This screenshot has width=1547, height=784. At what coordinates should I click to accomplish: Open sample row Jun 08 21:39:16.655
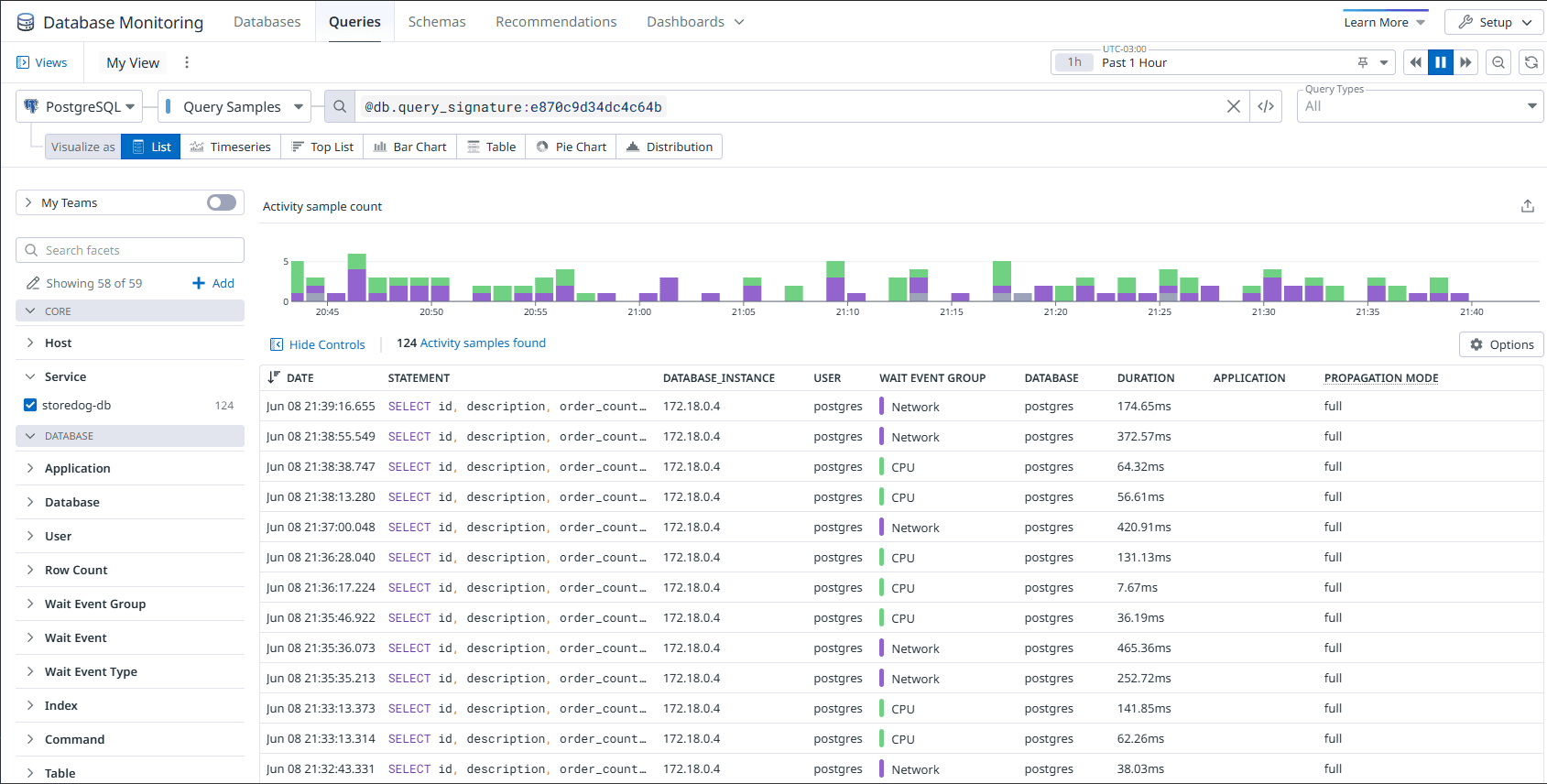coord(901,406)
